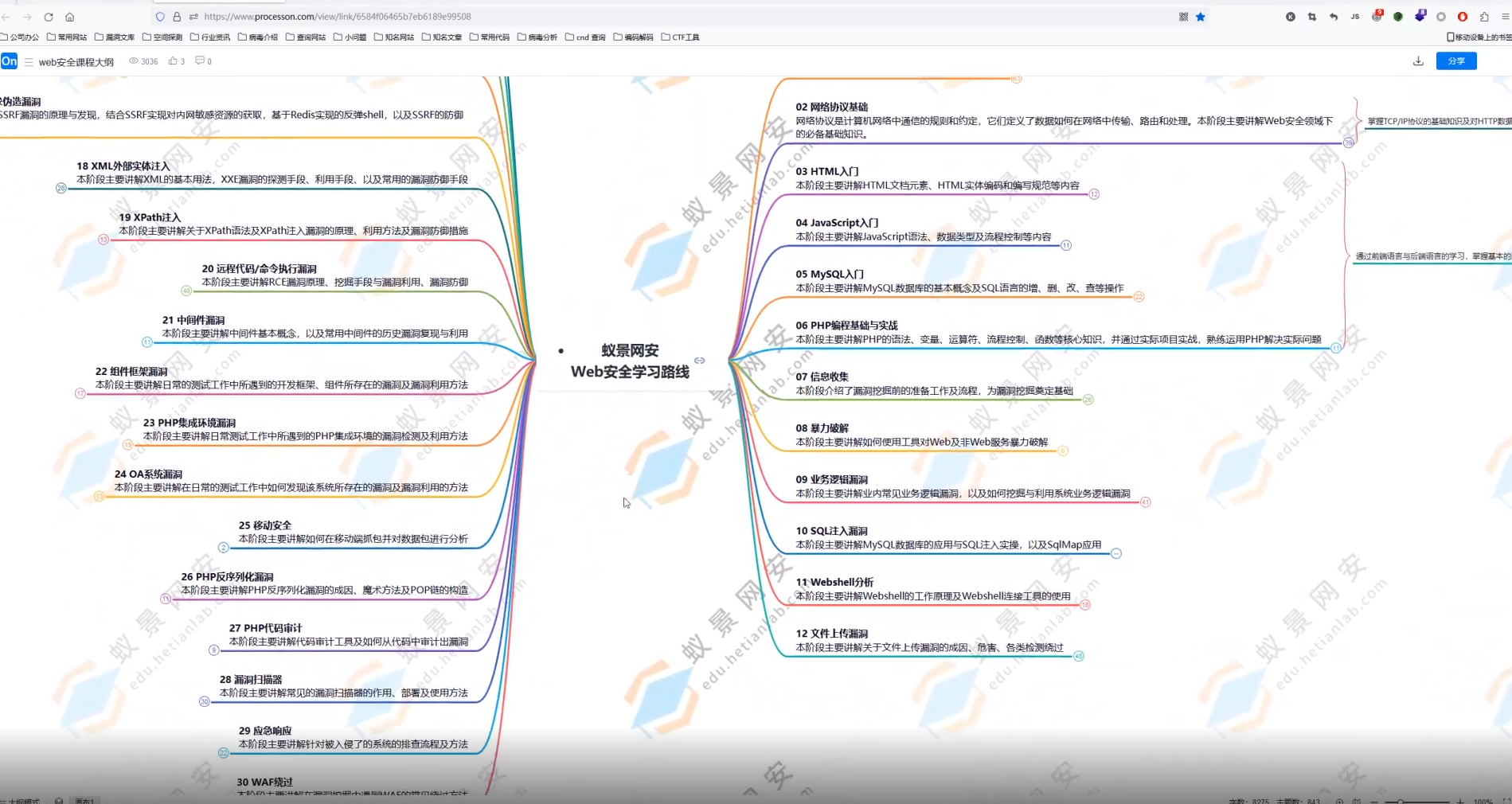
Task: Click the download icon next to 分享
Action: [1418, 61]
